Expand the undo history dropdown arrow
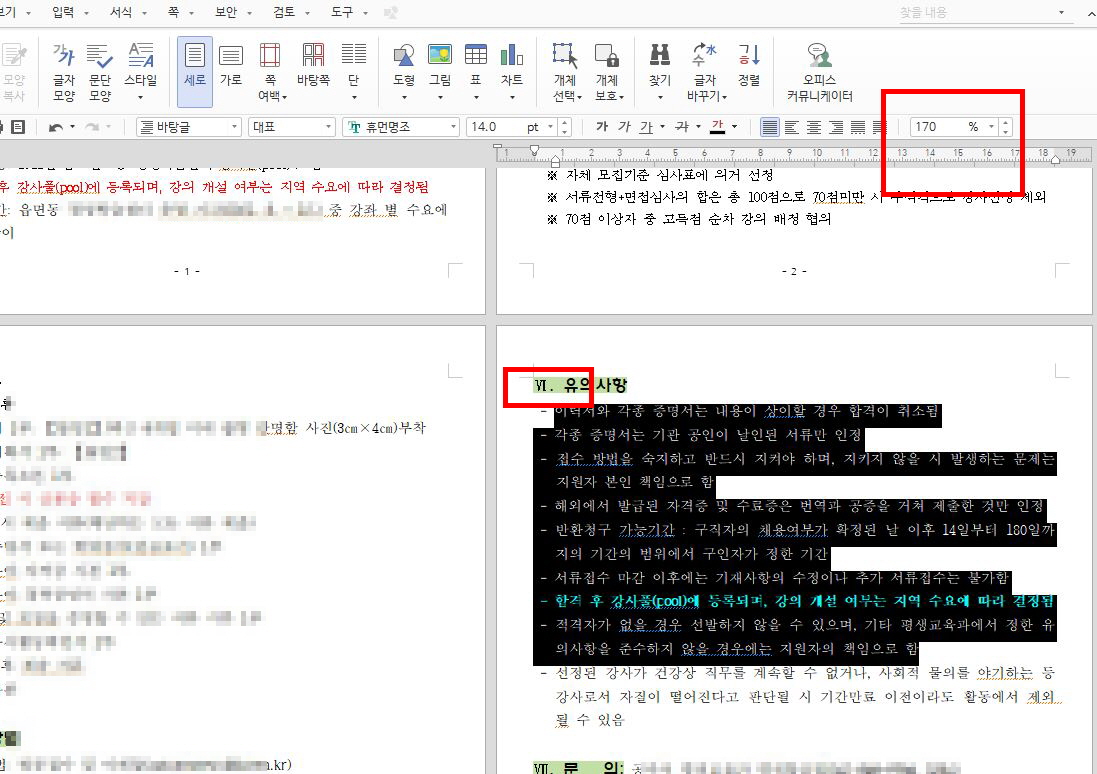 pos(72,127)
